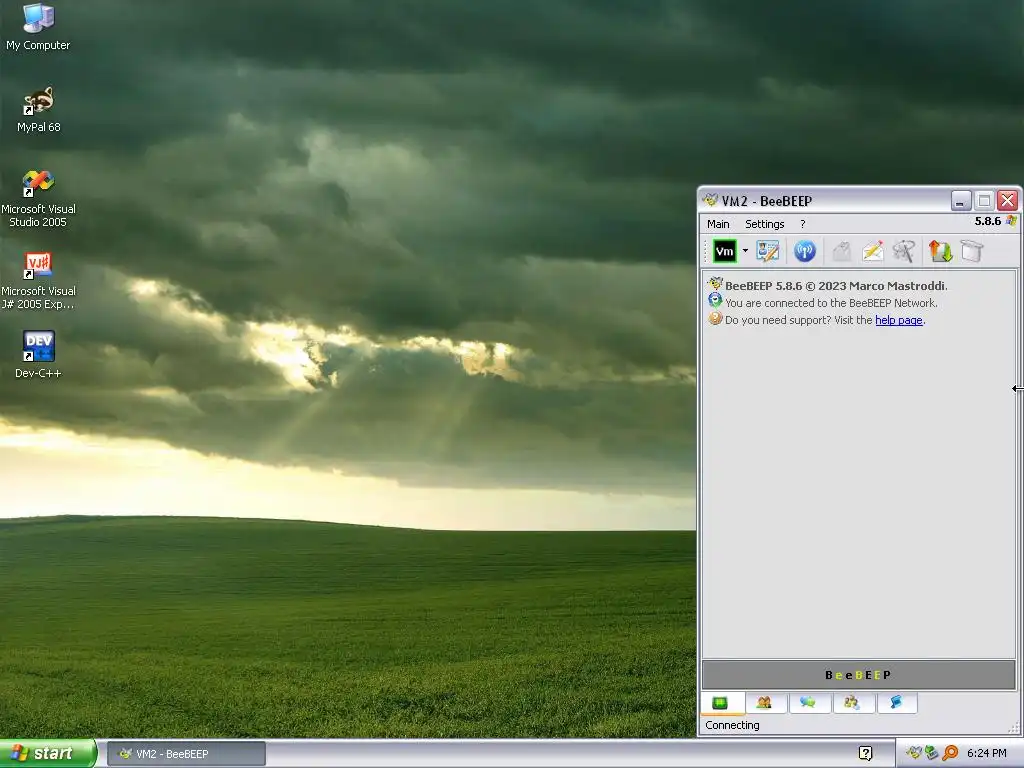The image size is (1024, 768).
Task: Click VM2 - BeeBEEP taskbar button
Action: pyautogui.click(x=186, y=754)
